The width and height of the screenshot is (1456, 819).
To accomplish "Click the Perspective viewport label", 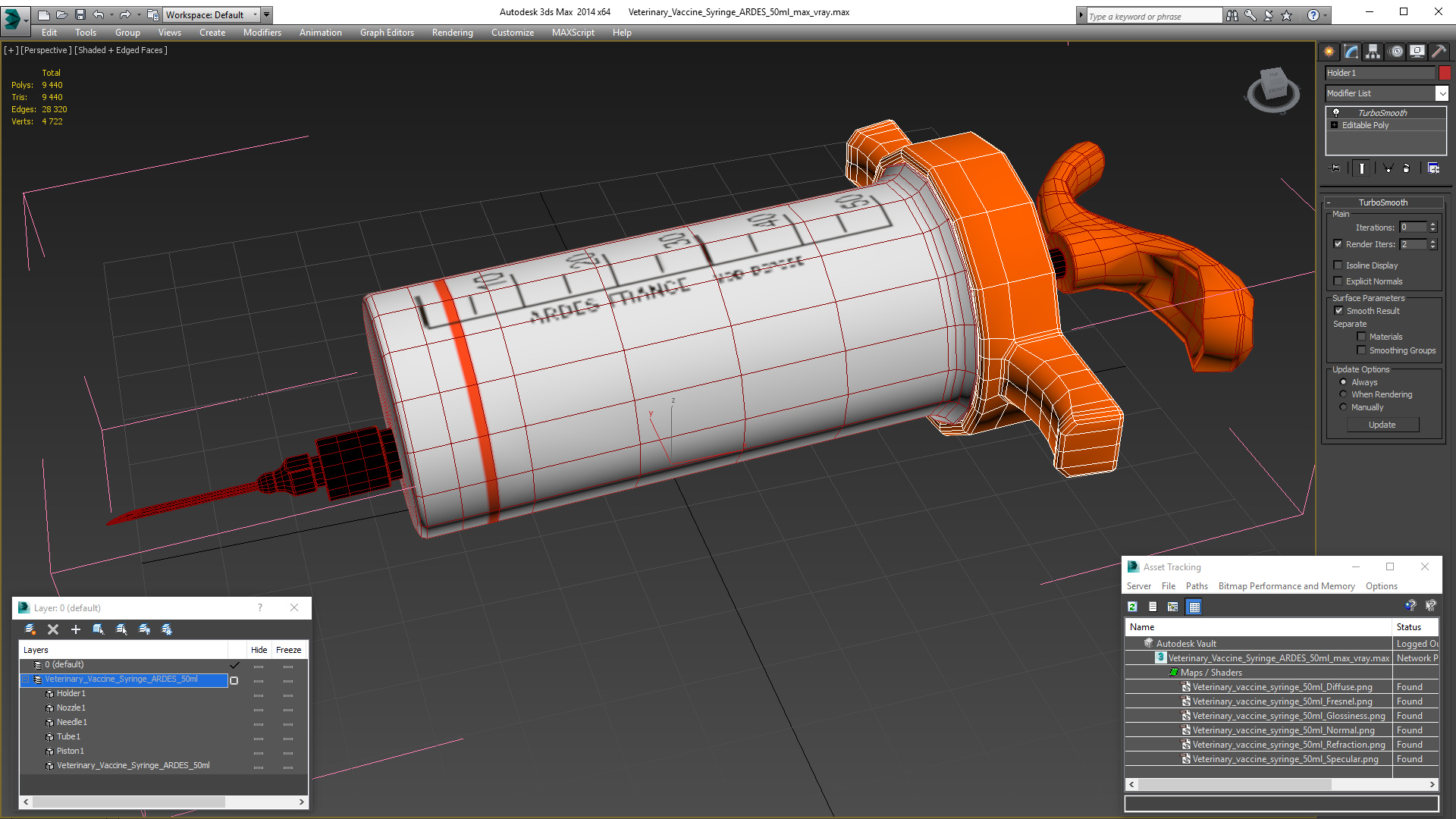I will pyautogui.click(x=46, y=50).
